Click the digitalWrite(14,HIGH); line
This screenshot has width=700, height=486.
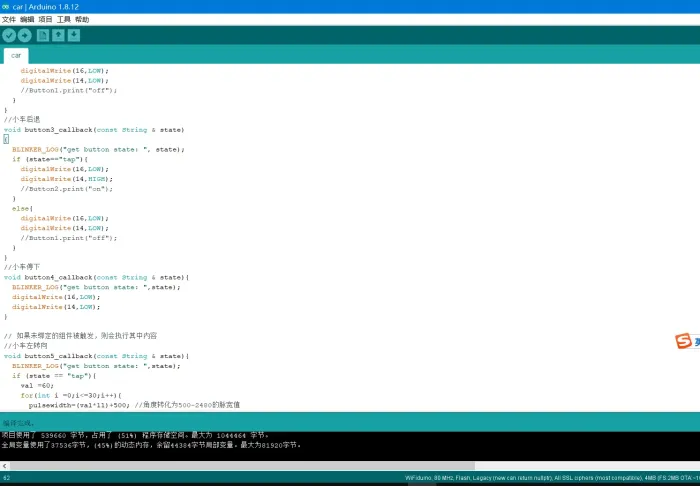(67, 179)
